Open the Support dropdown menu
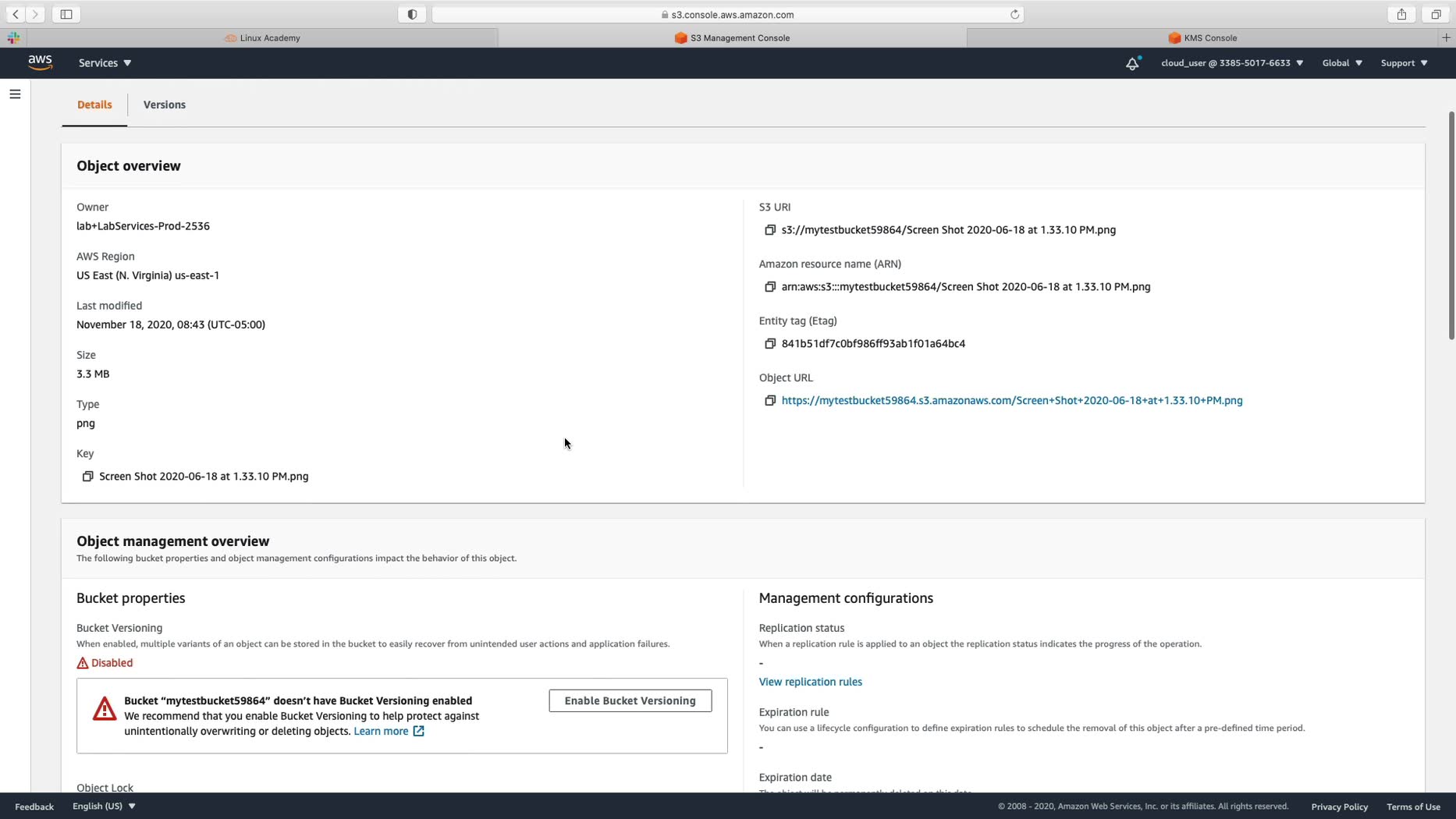 pyautogui.click(x=1404, y=63)
